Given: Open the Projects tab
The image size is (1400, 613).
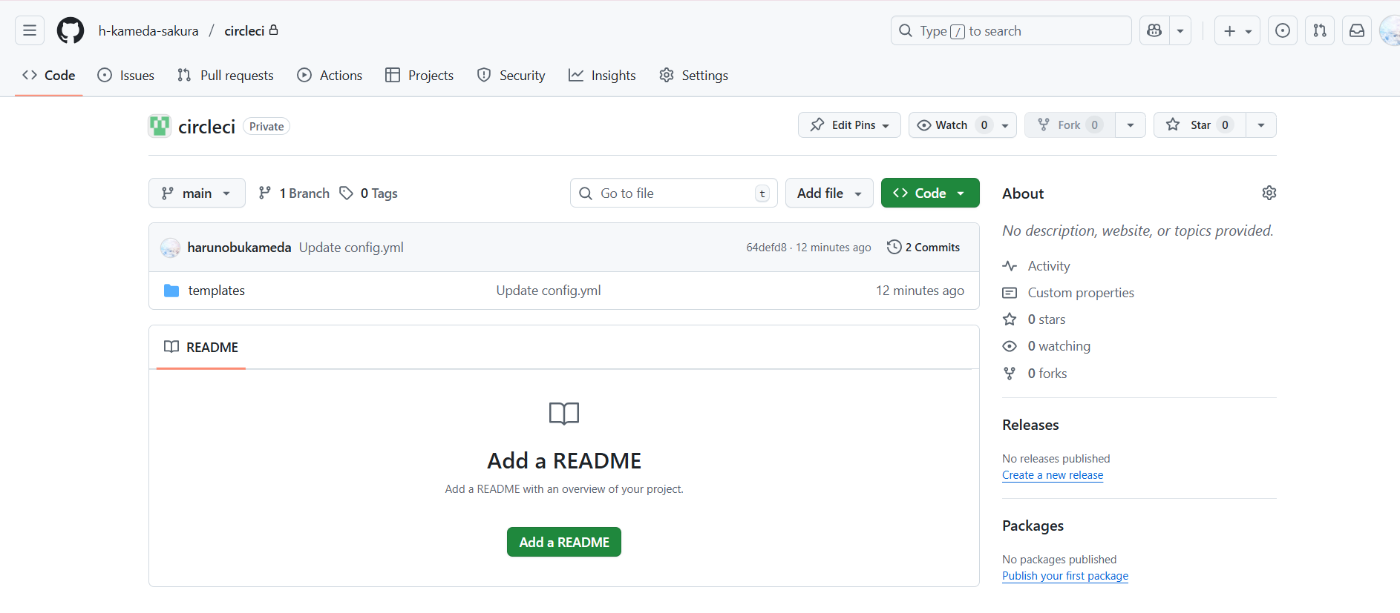Looking at the screenshot, I should point(419,75).
